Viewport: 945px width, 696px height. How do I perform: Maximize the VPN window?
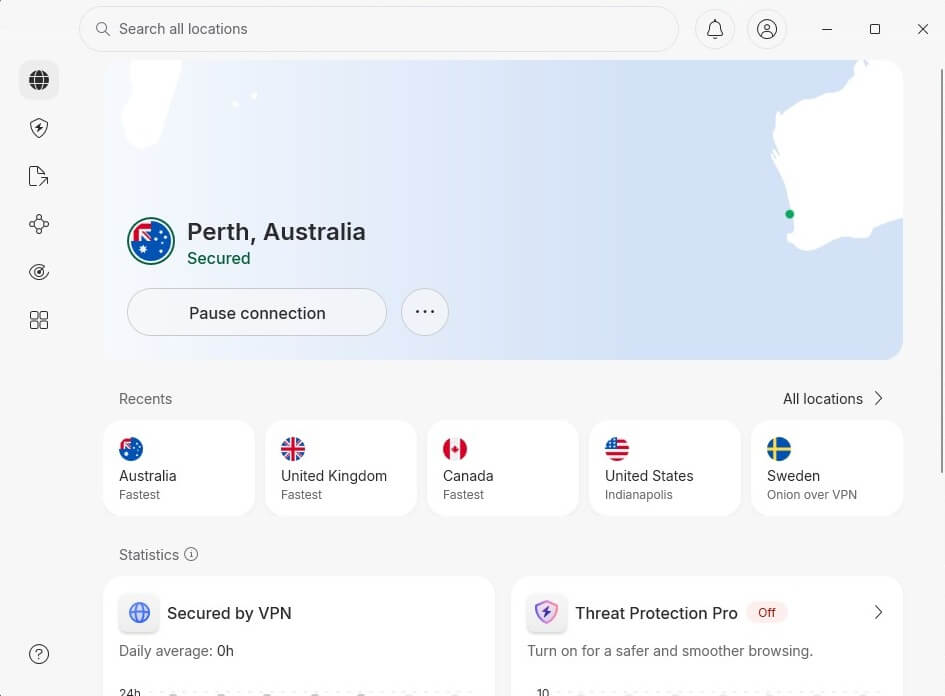tap(875, 29)
